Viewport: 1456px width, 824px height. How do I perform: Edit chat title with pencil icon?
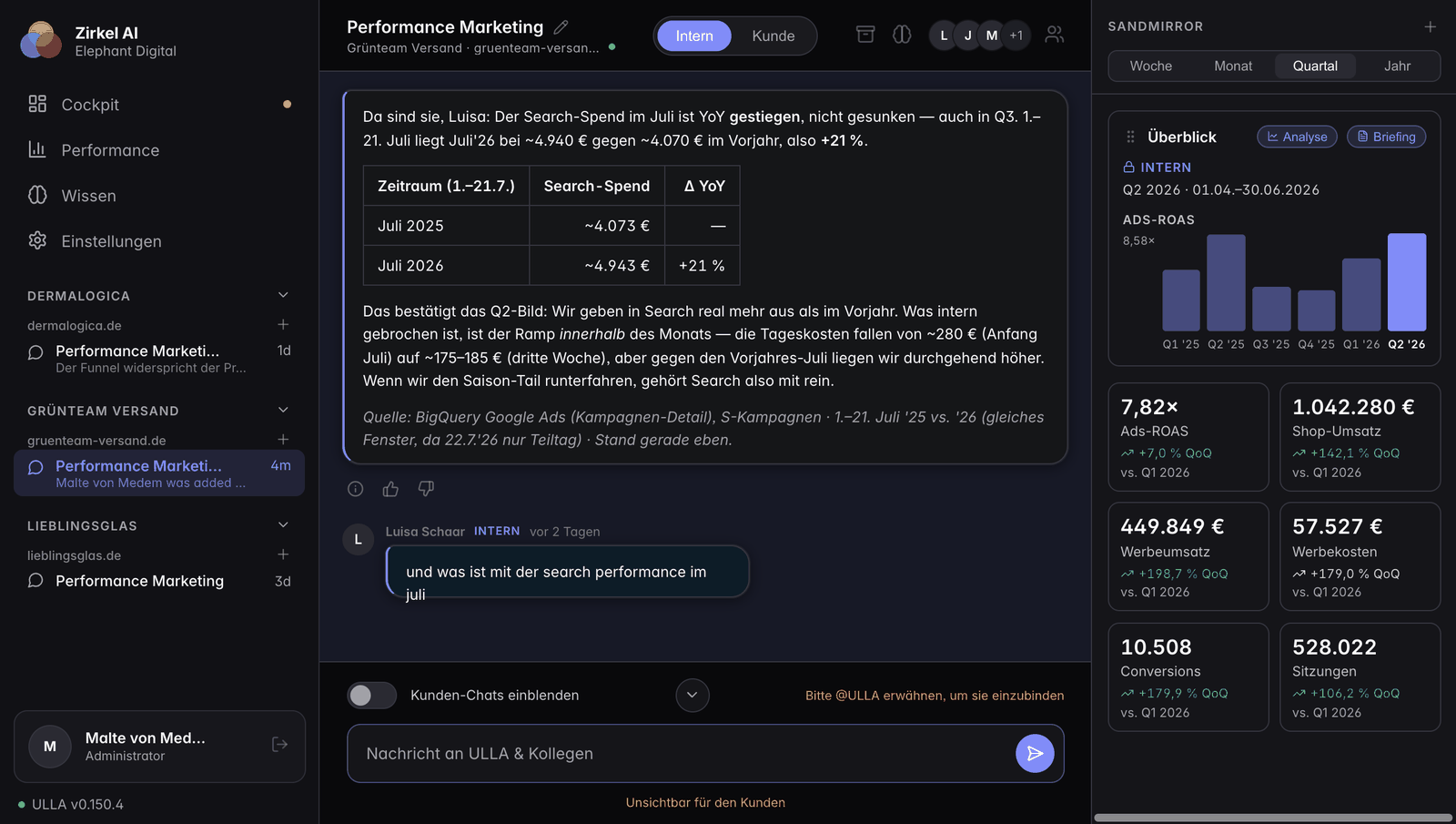point(561,27)
